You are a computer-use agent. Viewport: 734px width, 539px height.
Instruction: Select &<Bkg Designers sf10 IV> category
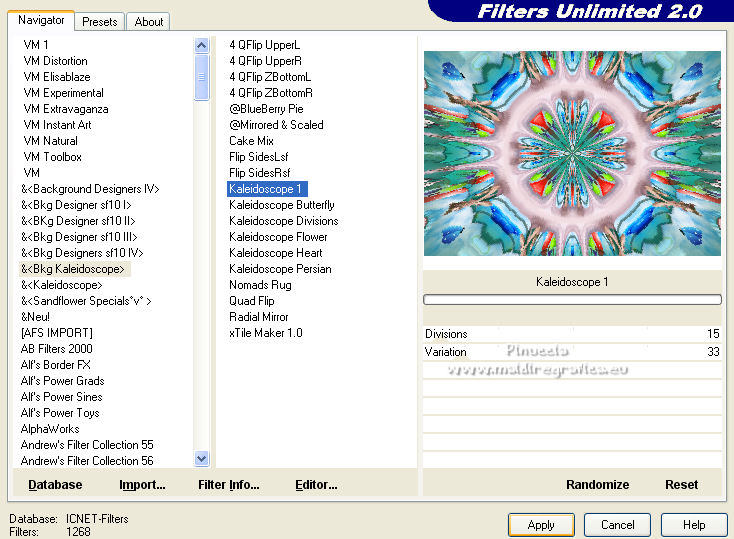(x=82, y=253)
